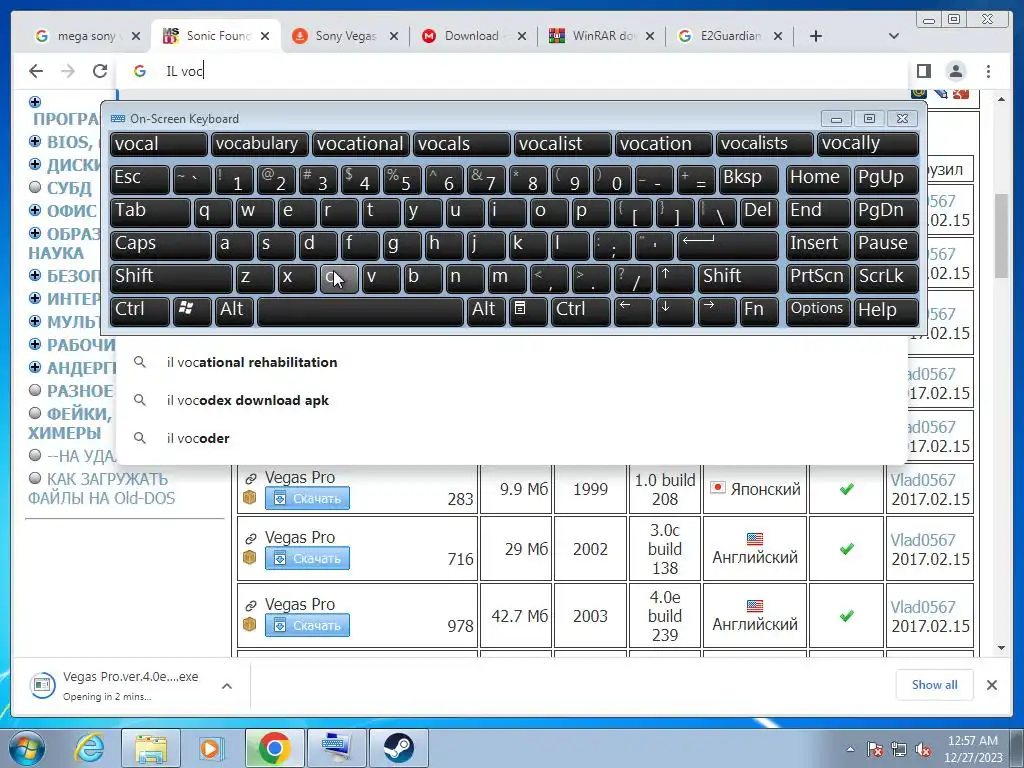The height and width of the screenshot is (768, 1024).
Task: Go back with the browser back arrow
Action: tap(36, 71)
